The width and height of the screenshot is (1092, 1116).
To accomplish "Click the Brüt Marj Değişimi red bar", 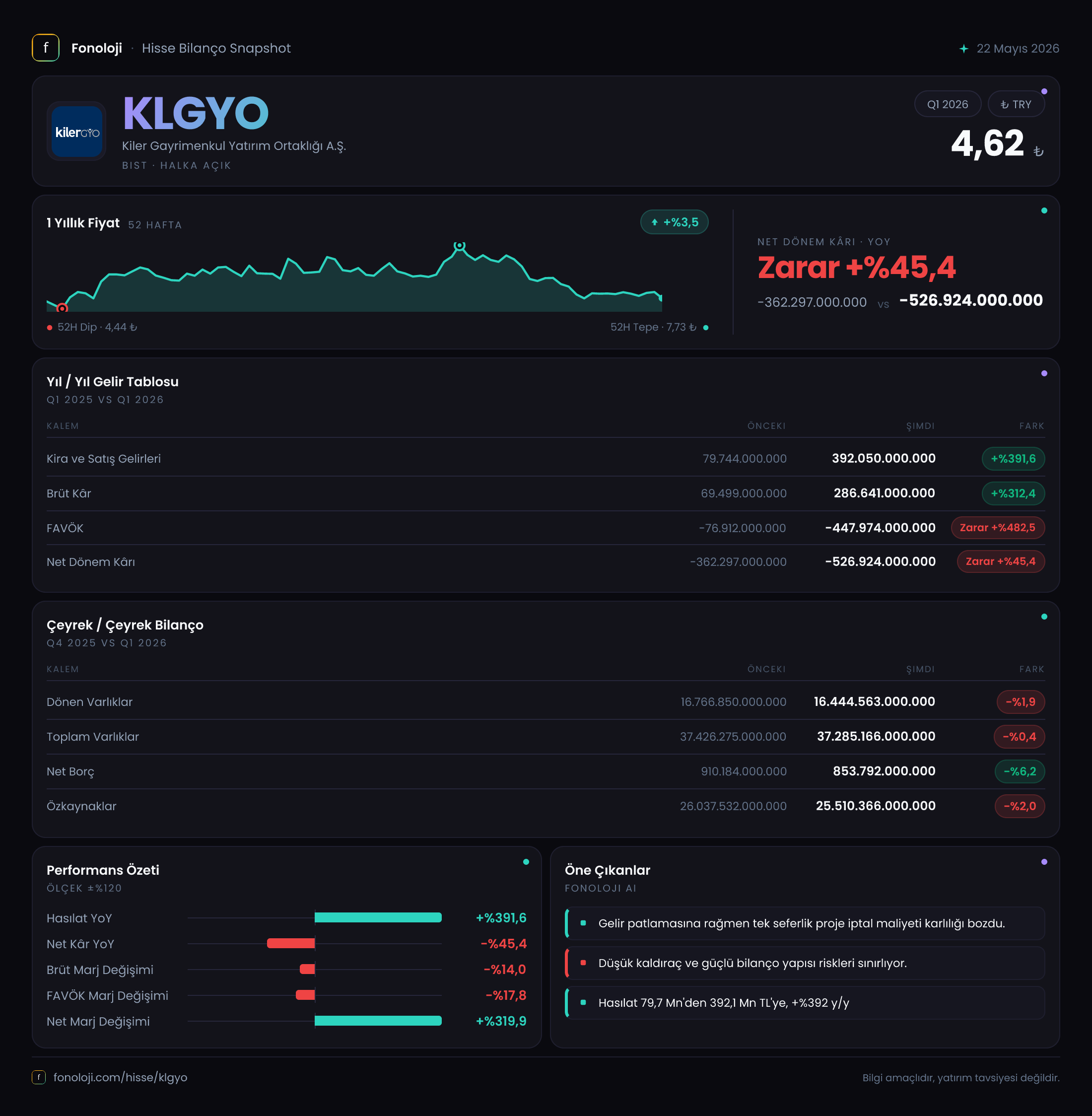I will (x=307, y=969).
